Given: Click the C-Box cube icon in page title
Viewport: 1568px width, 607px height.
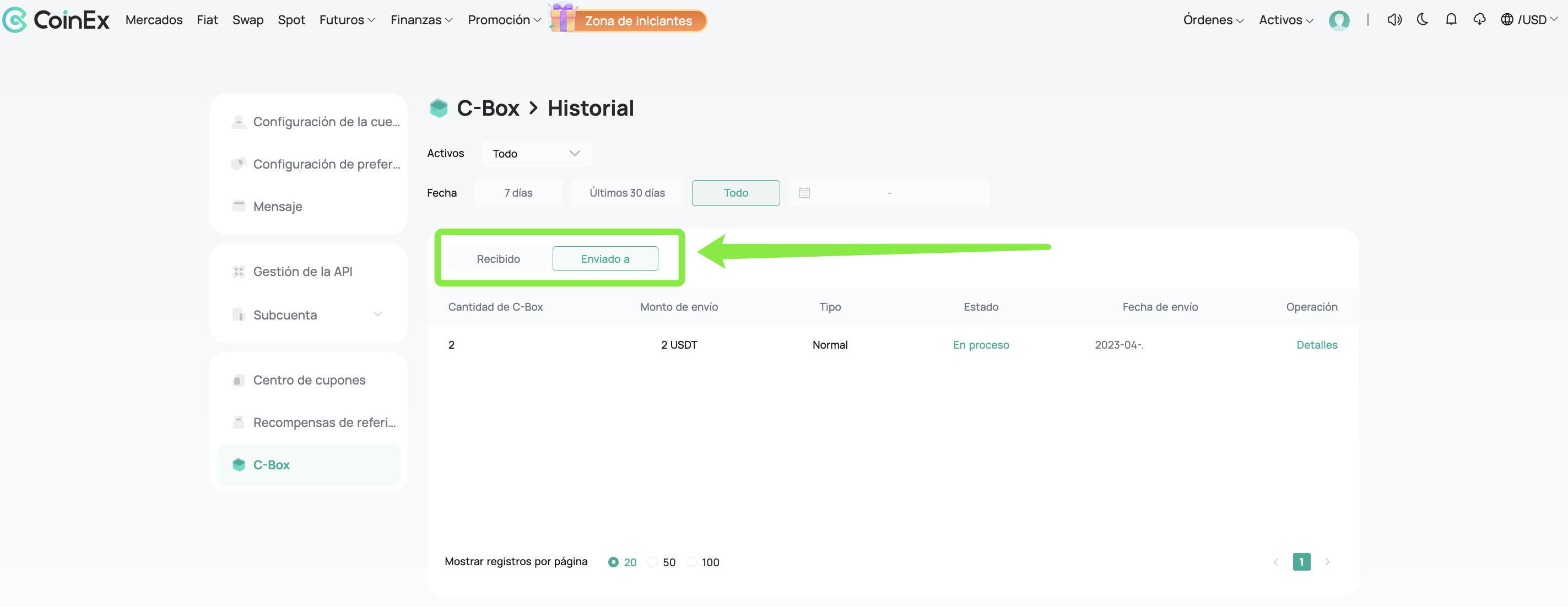Looking at the screenshot, I should (x=439, y=109).
